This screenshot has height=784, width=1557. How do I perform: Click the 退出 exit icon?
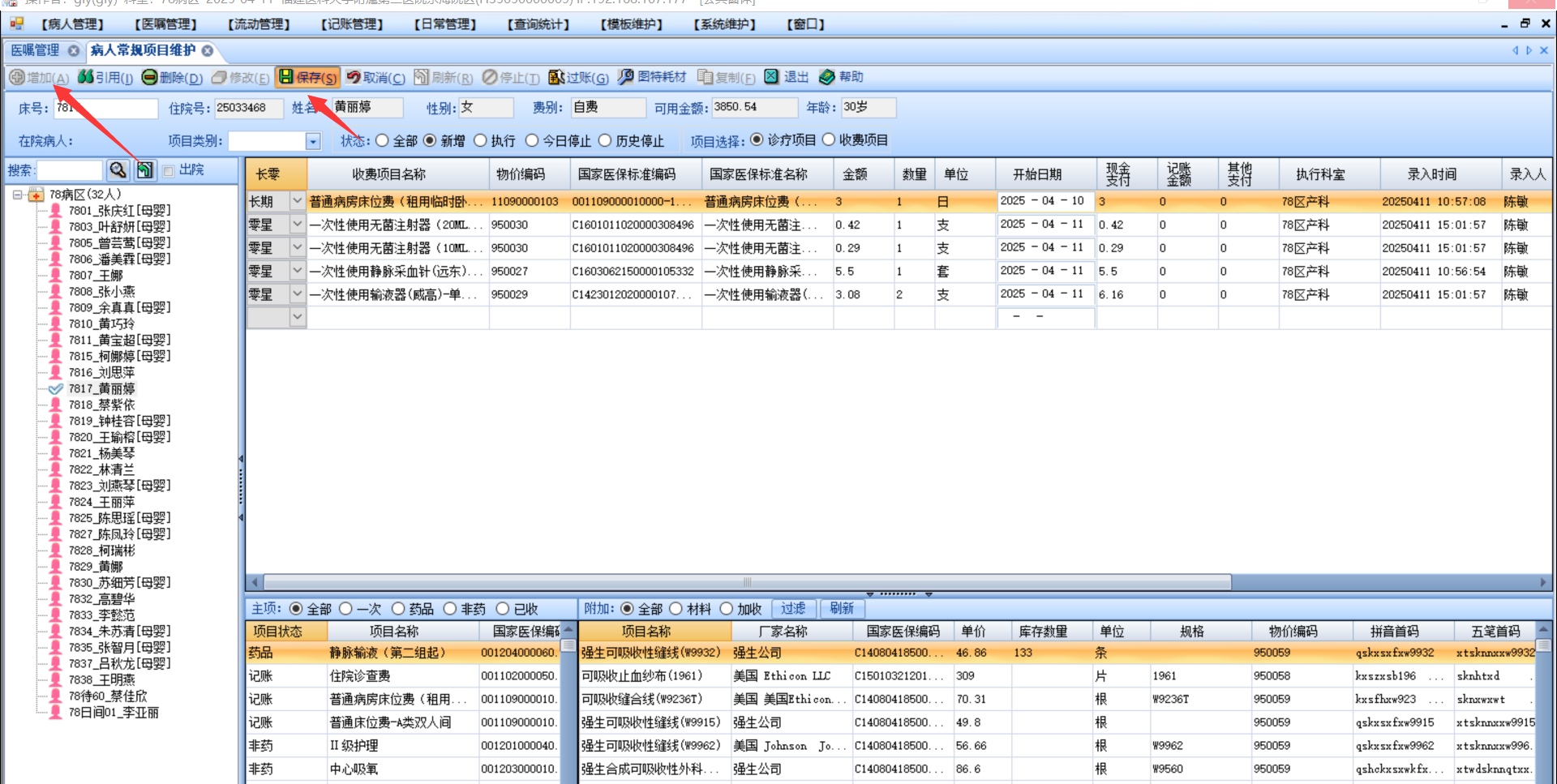pyautogui.click(x=772, y=77)
